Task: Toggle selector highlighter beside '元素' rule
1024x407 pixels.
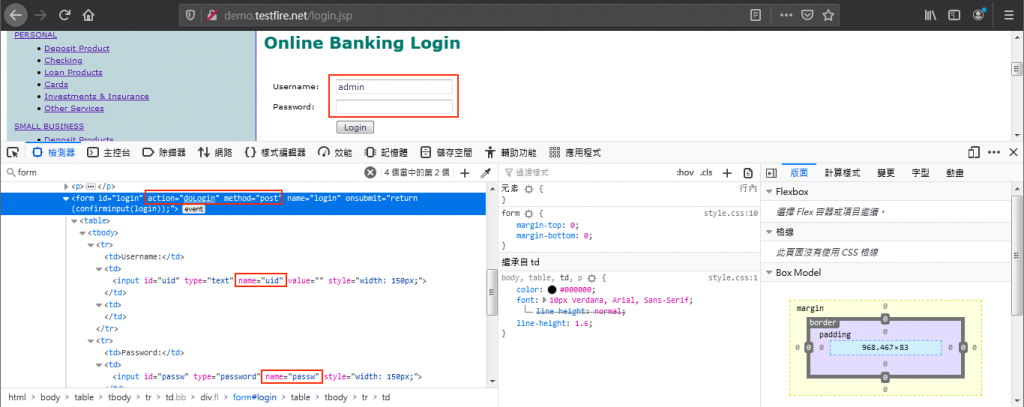Action: coord(529,188)
